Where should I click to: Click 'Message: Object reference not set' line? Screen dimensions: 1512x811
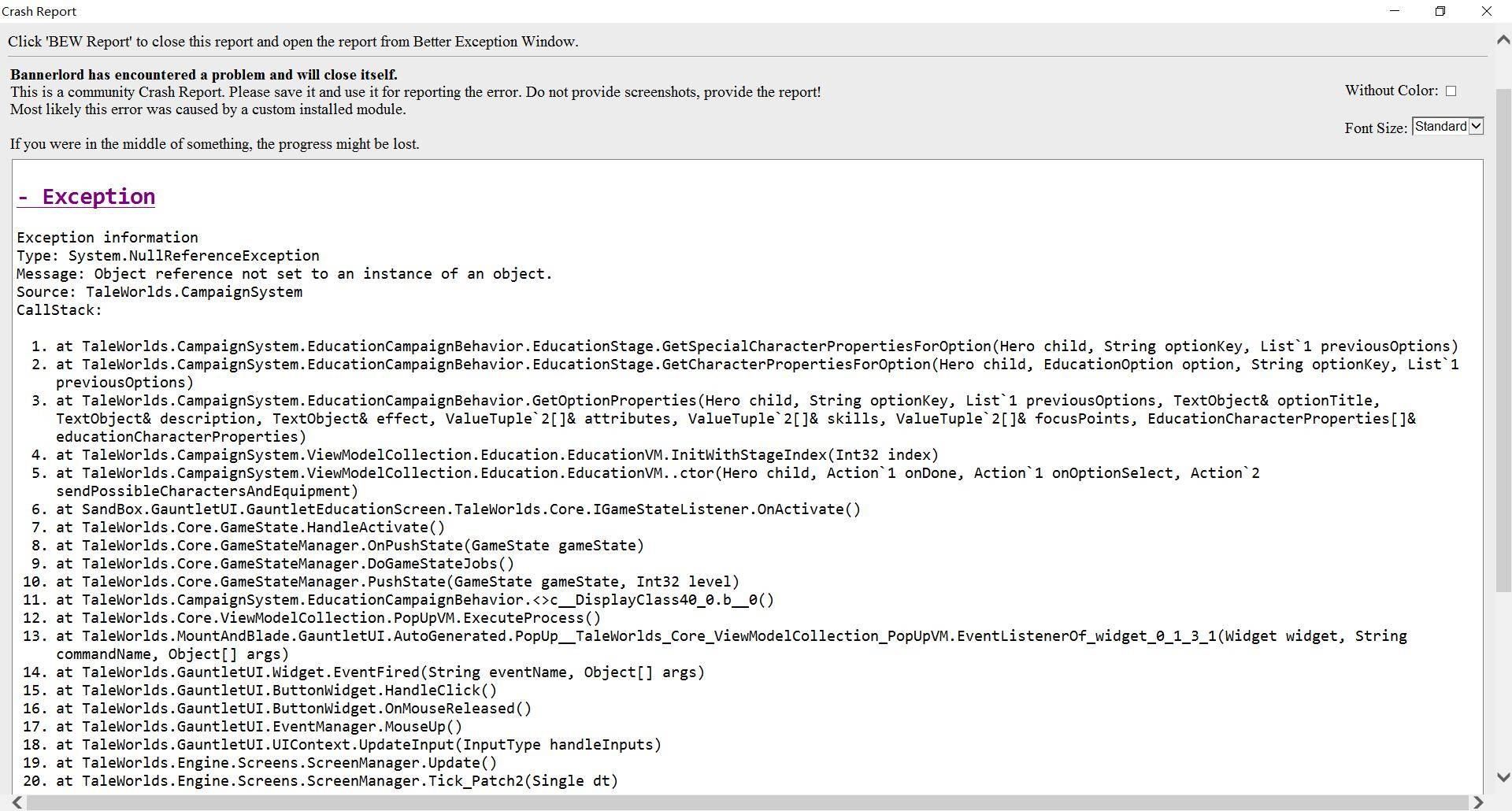284,274
